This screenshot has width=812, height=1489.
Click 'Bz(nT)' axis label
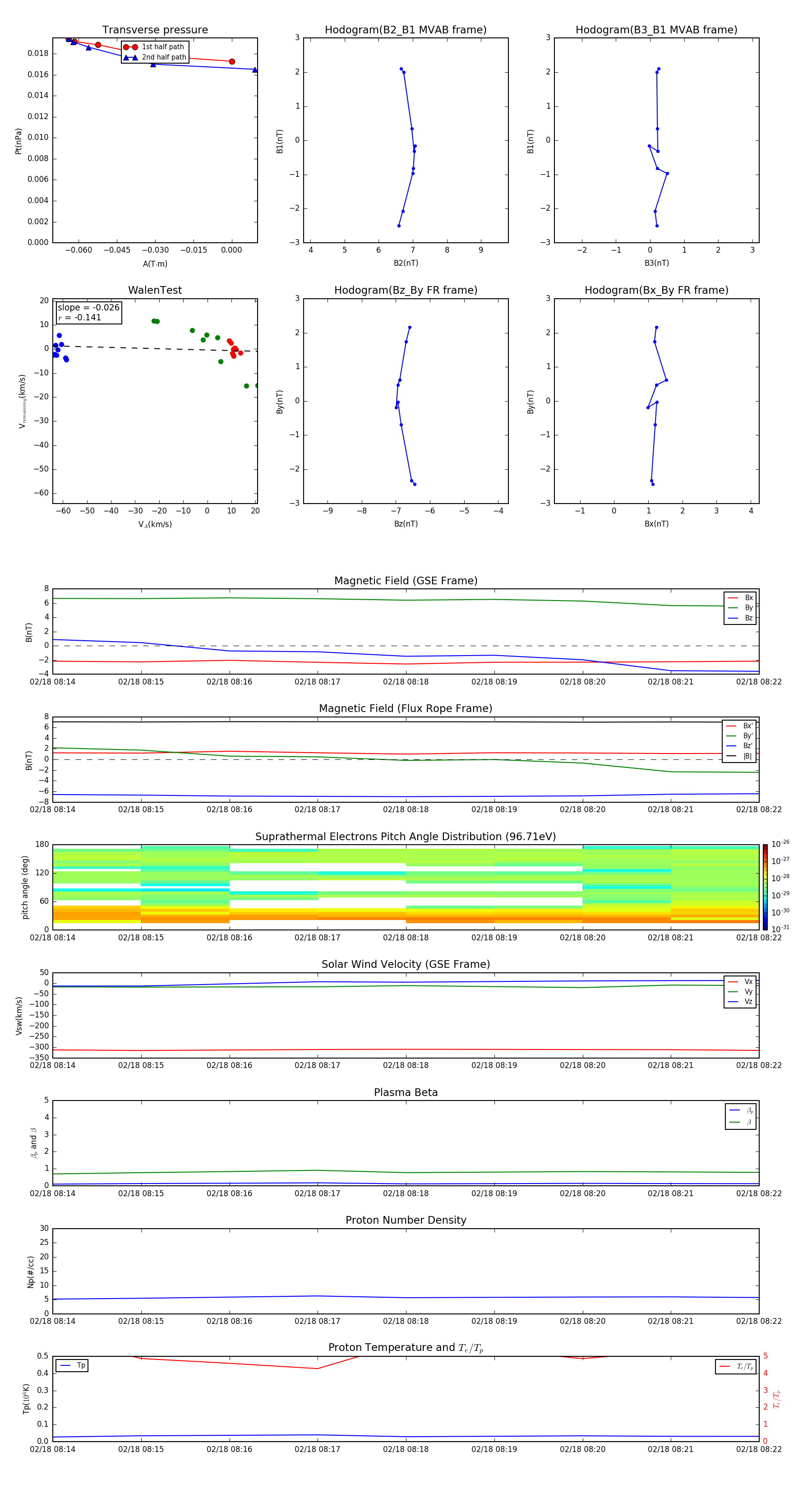coord(406,524)
